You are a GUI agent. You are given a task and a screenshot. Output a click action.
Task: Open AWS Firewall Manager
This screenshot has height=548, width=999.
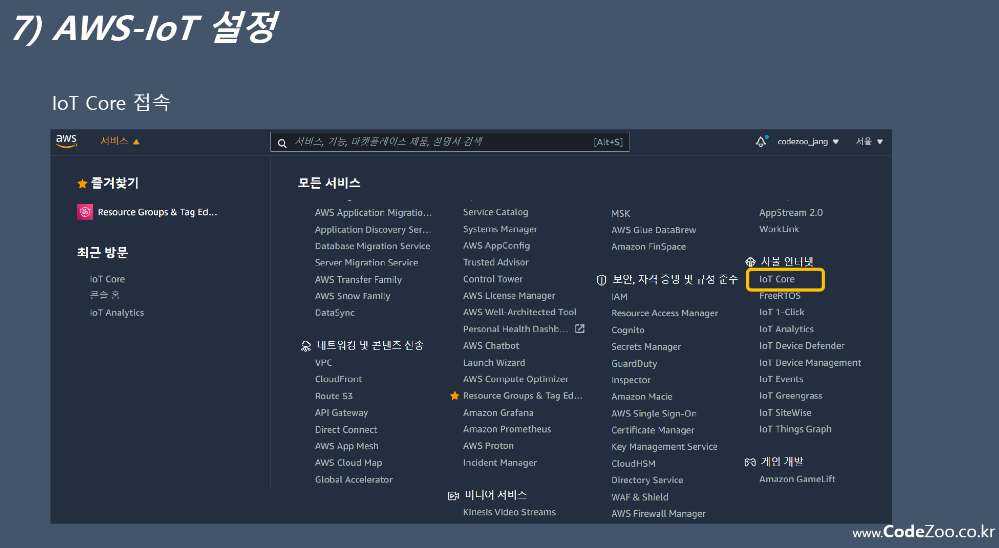click(x=658, y=514)
